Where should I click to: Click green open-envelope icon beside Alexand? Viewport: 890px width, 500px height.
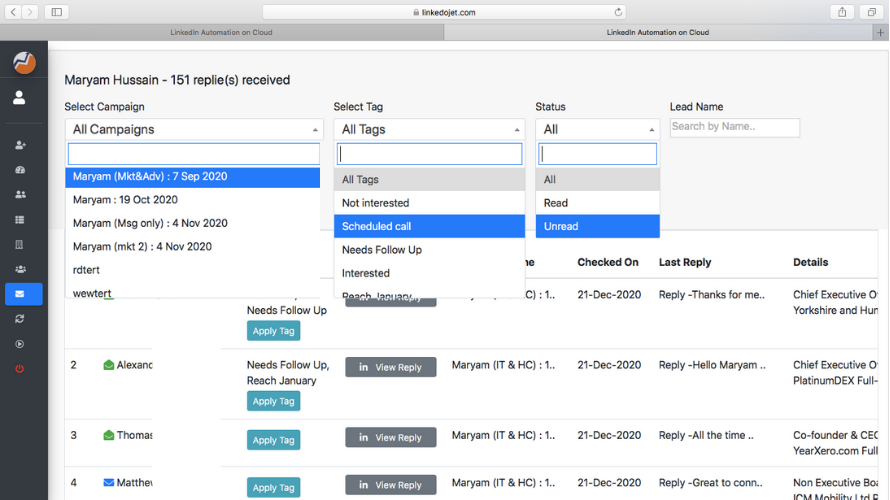pyautogui.click(x=108, y=365)
